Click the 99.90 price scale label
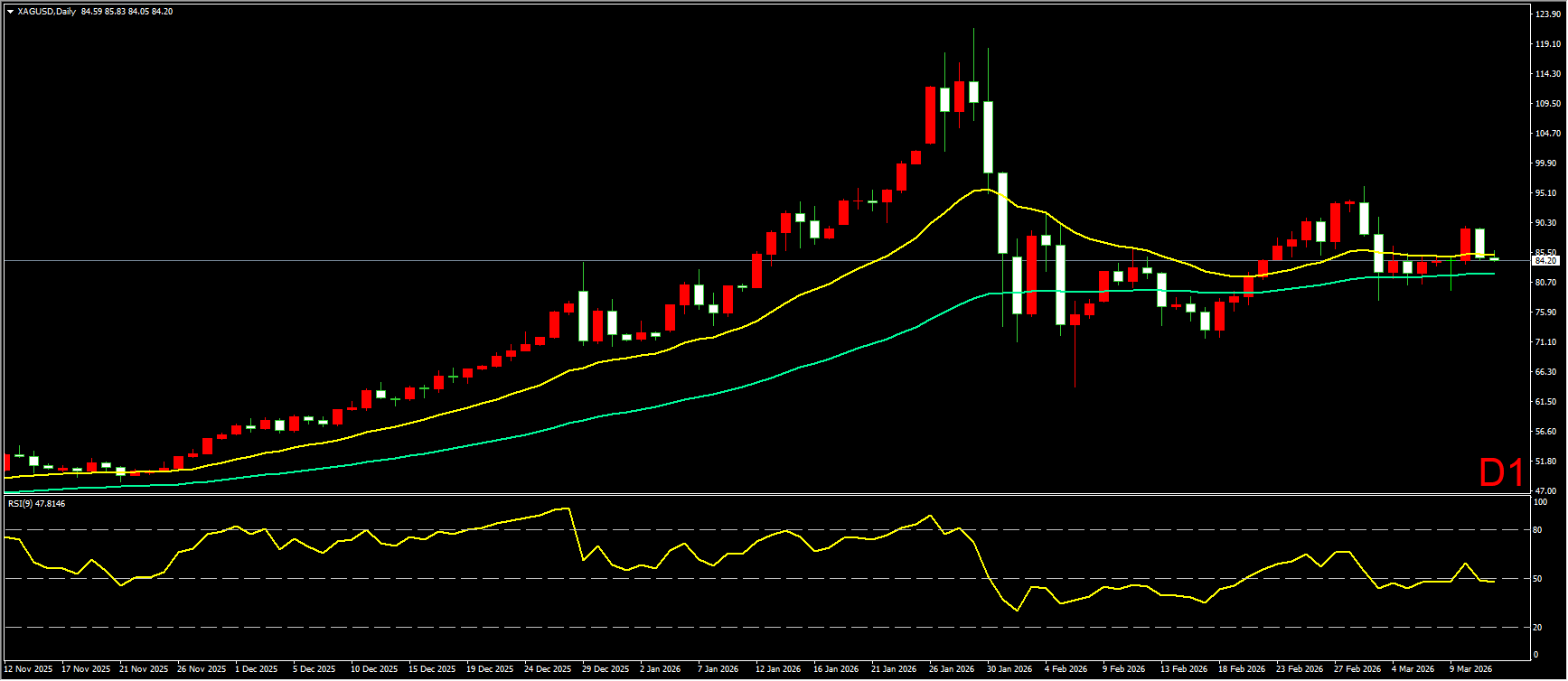This screenshot has width=1568, height=681. coord(1547,163)
